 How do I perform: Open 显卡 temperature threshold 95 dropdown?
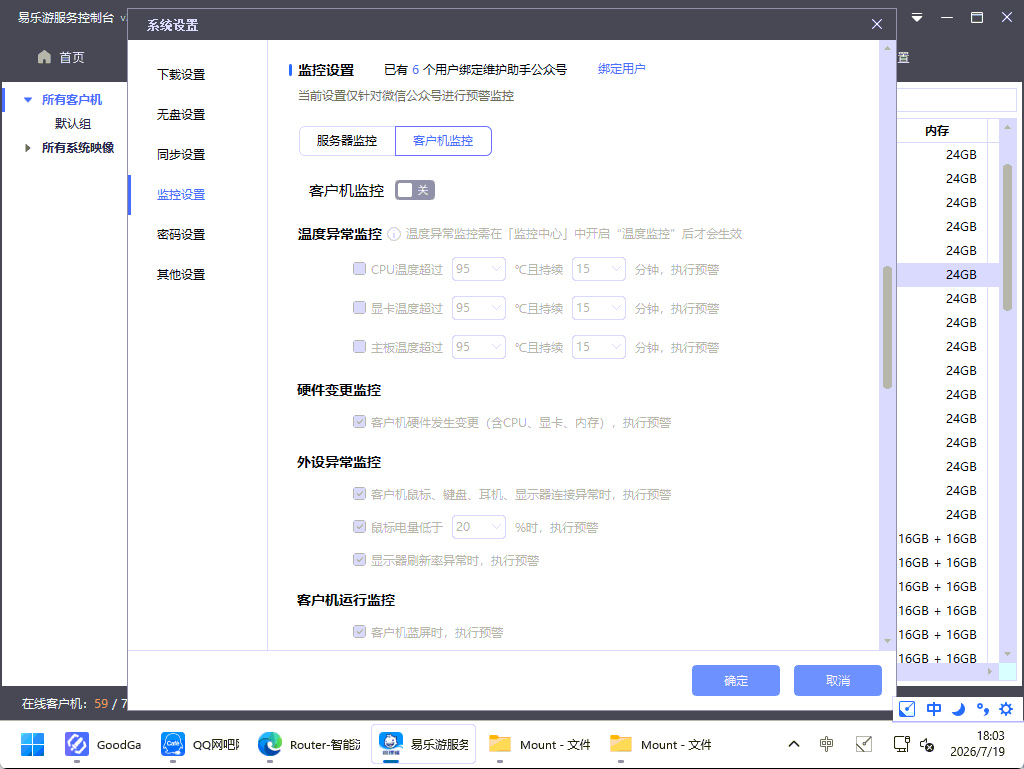click(479, 308)
